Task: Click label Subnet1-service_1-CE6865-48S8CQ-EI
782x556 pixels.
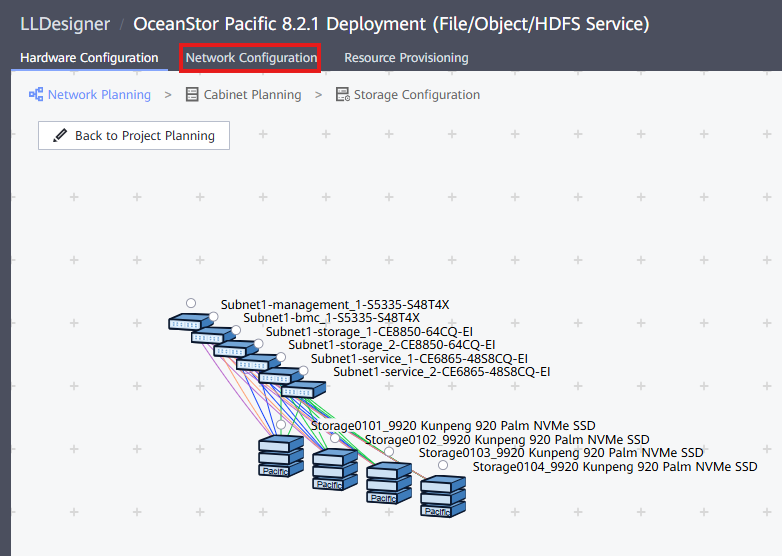Action: pyautogui.click(x=419, y=359)
